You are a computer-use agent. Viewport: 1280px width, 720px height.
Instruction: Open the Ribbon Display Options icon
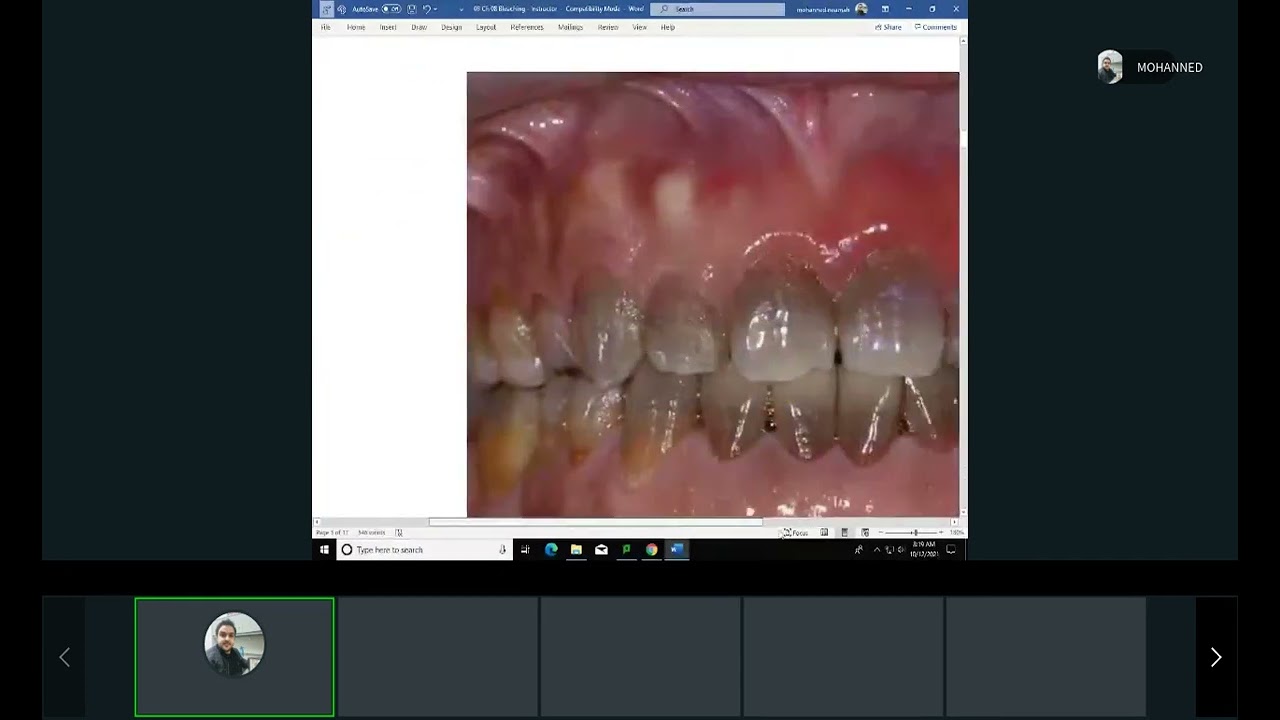(885, 9)
